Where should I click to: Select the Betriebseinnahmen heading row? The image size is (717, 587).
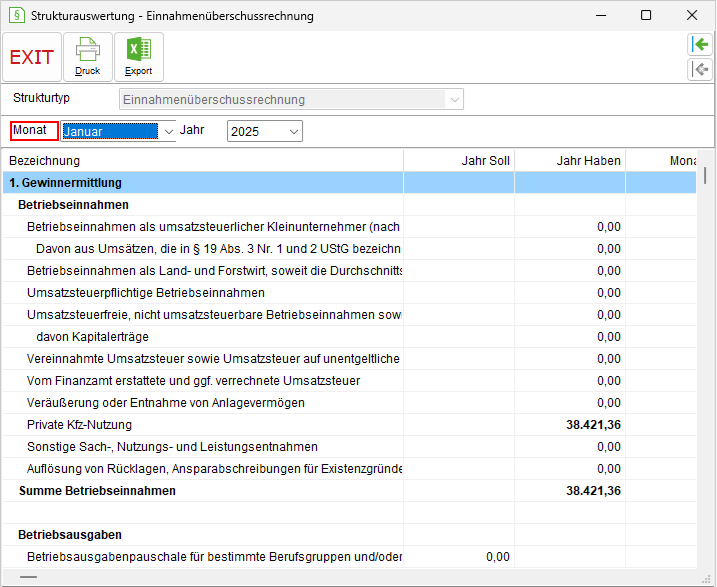click(349, 205)
